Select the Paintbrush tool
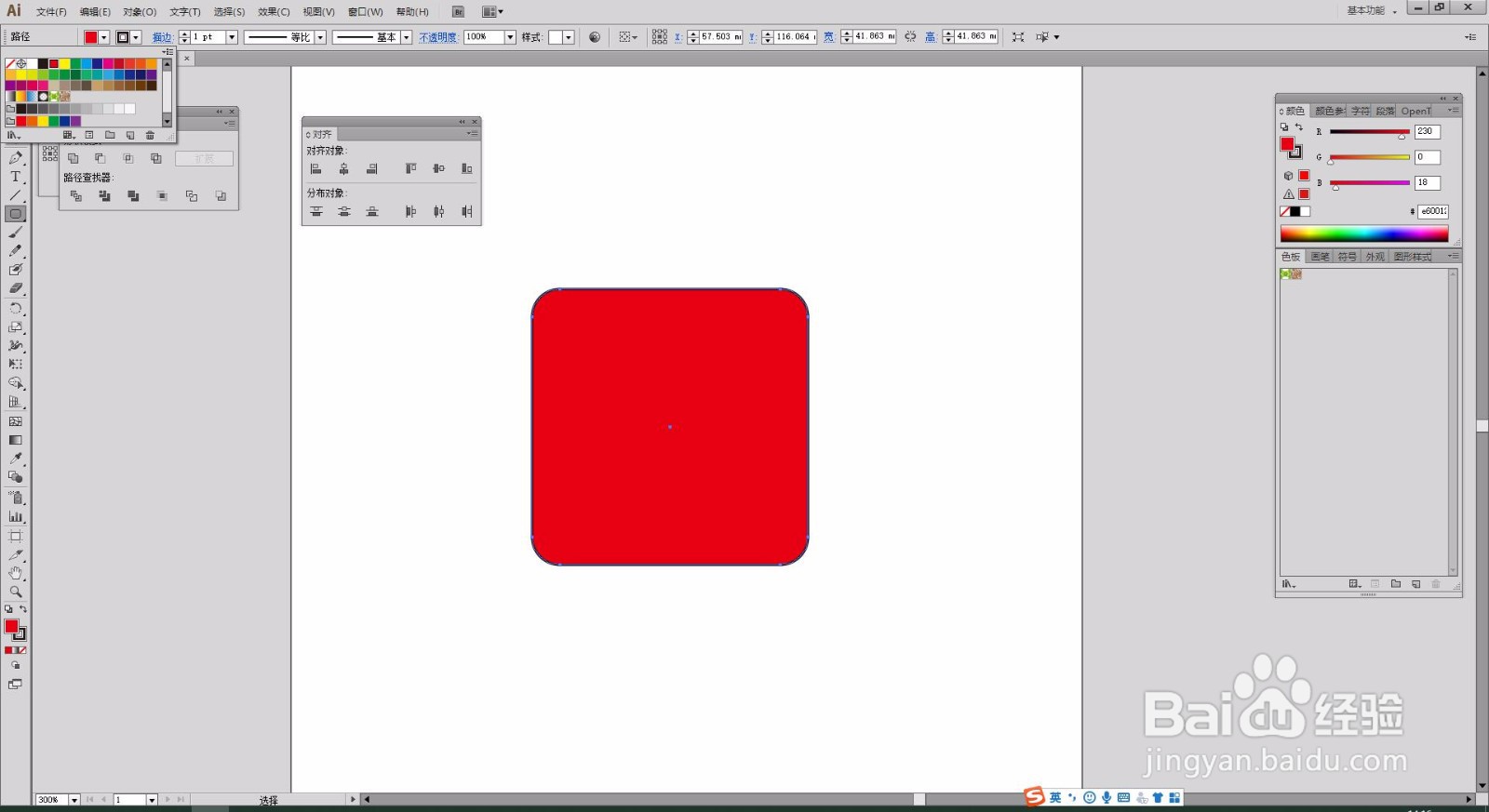The width and height of the screenshot is (1489, 812). coord(16,233)
